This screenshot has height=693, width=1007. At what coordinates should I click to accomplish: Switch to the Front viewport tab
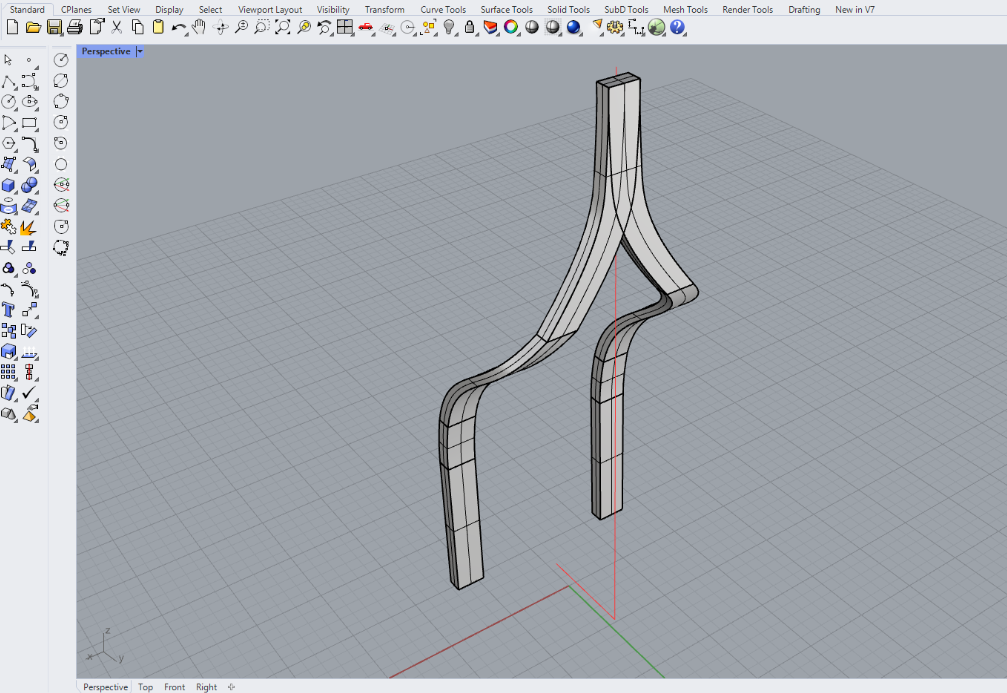coord(175,687)
